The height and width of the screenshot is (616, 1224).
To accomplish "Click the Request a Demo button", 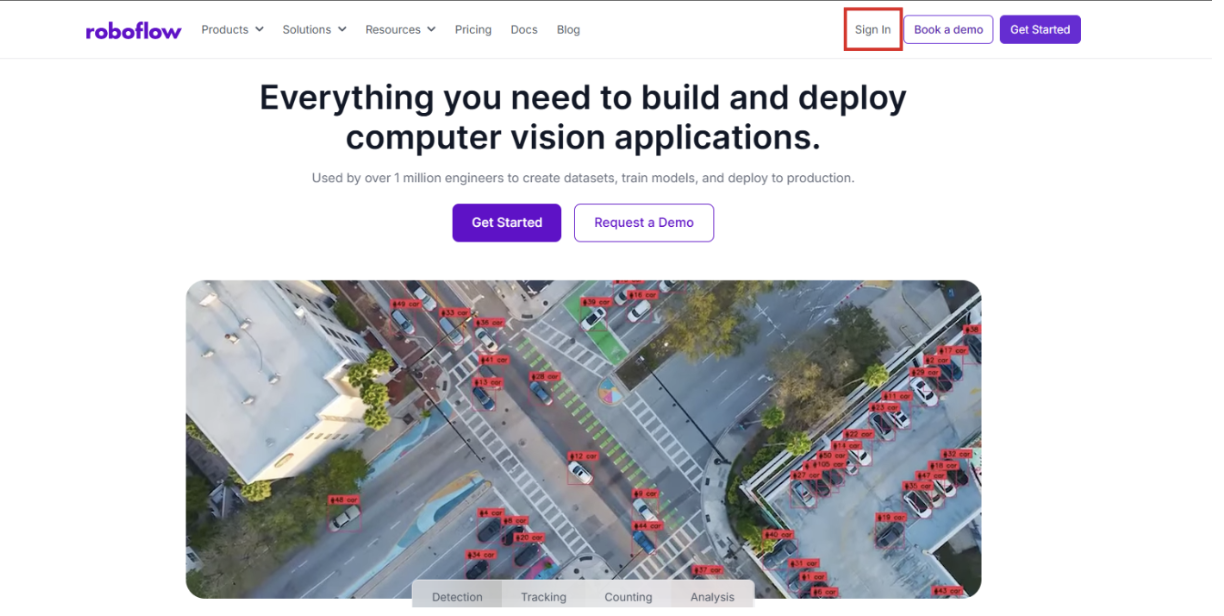I will tap(644, 223).
